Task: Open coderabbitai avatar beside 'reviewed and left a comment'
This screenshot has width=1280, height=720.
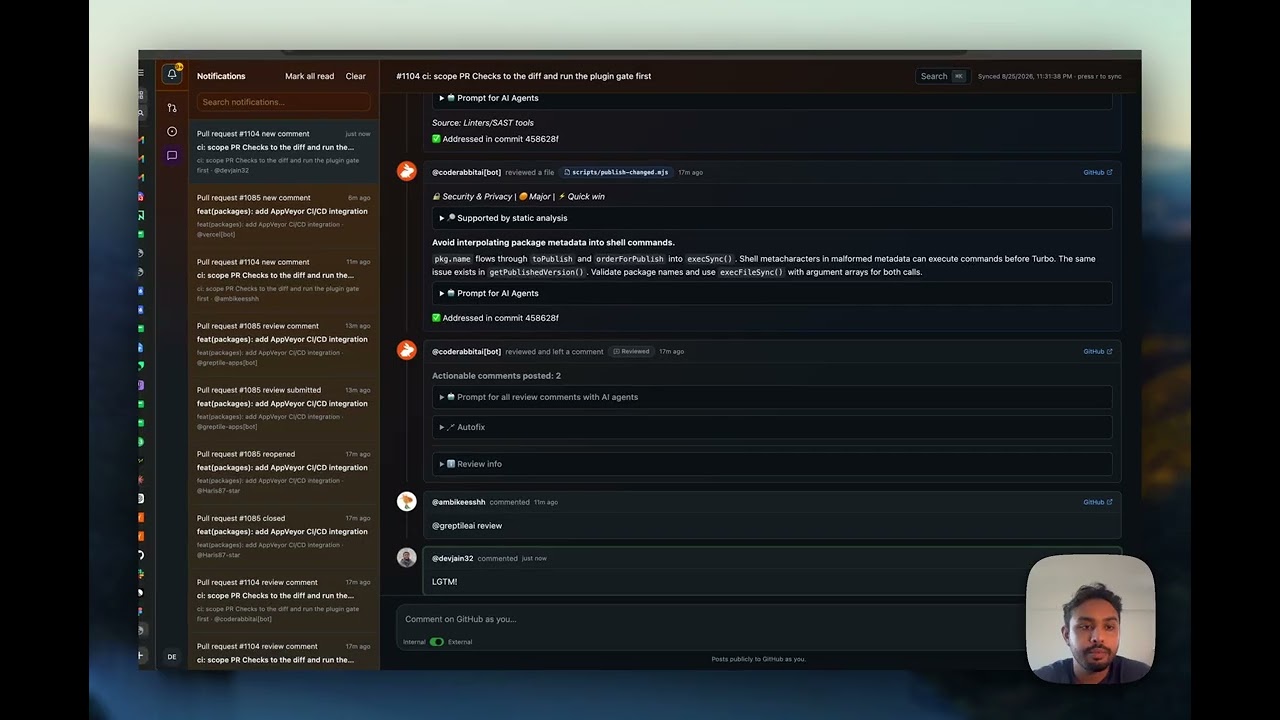Action: click(x=406, y=350)
